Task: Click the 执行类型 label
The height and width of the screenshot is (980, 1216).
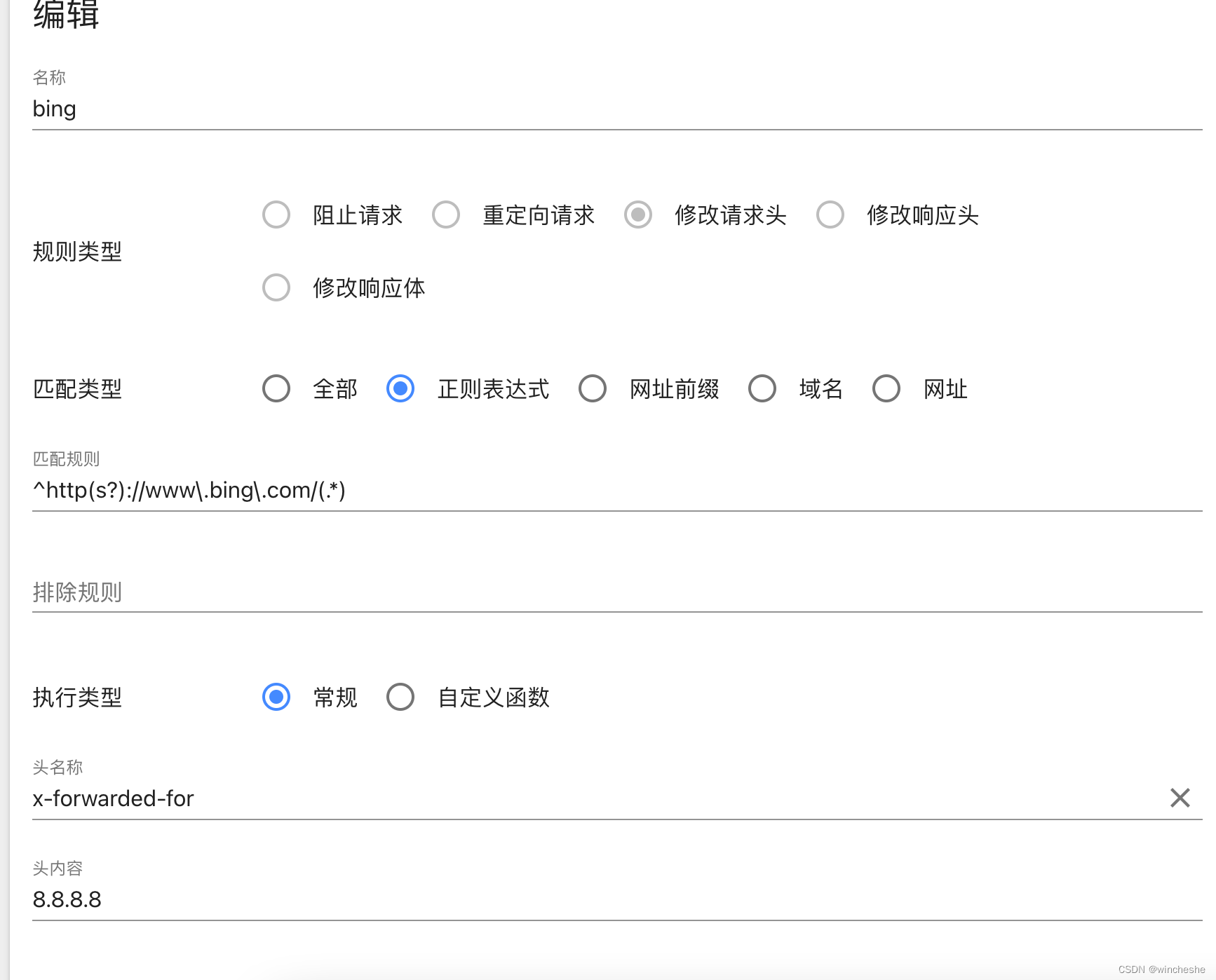Action: pyautogui.click(x=77, y=697)
